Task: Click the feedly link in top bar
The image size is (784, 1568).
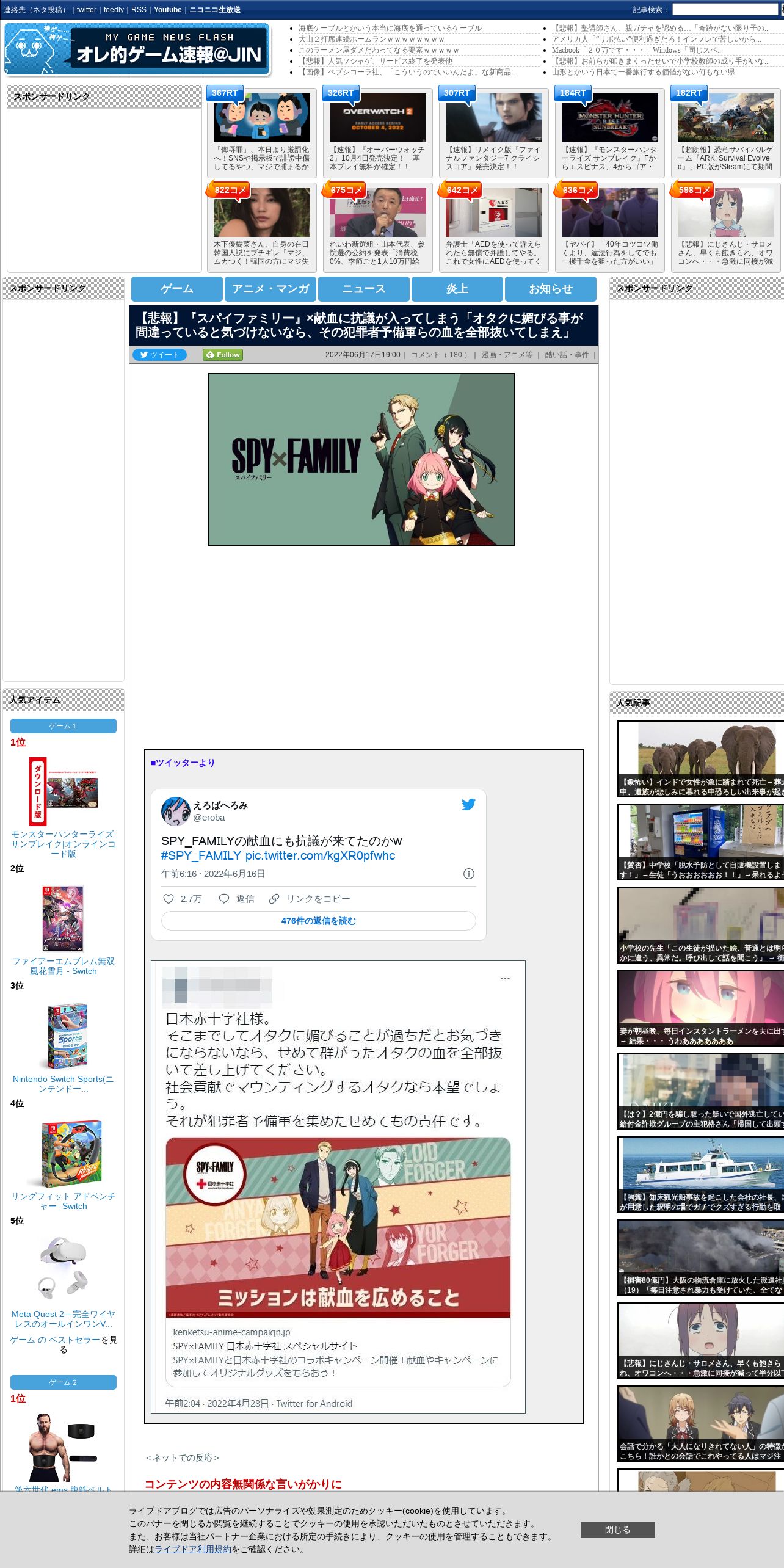Action: click(114, 10)
